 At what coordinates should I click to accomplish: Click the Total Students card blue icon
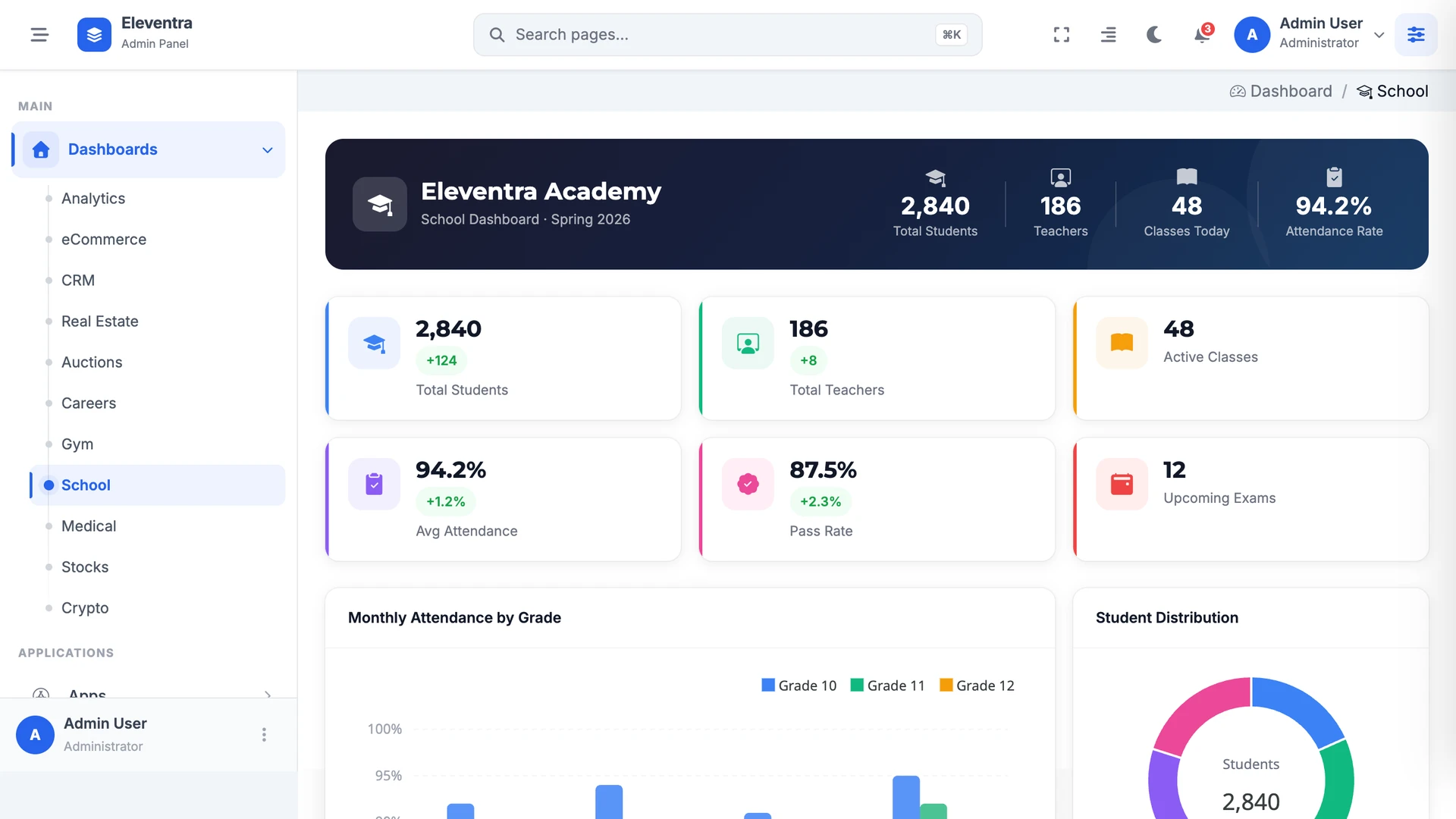coord(375,344)
